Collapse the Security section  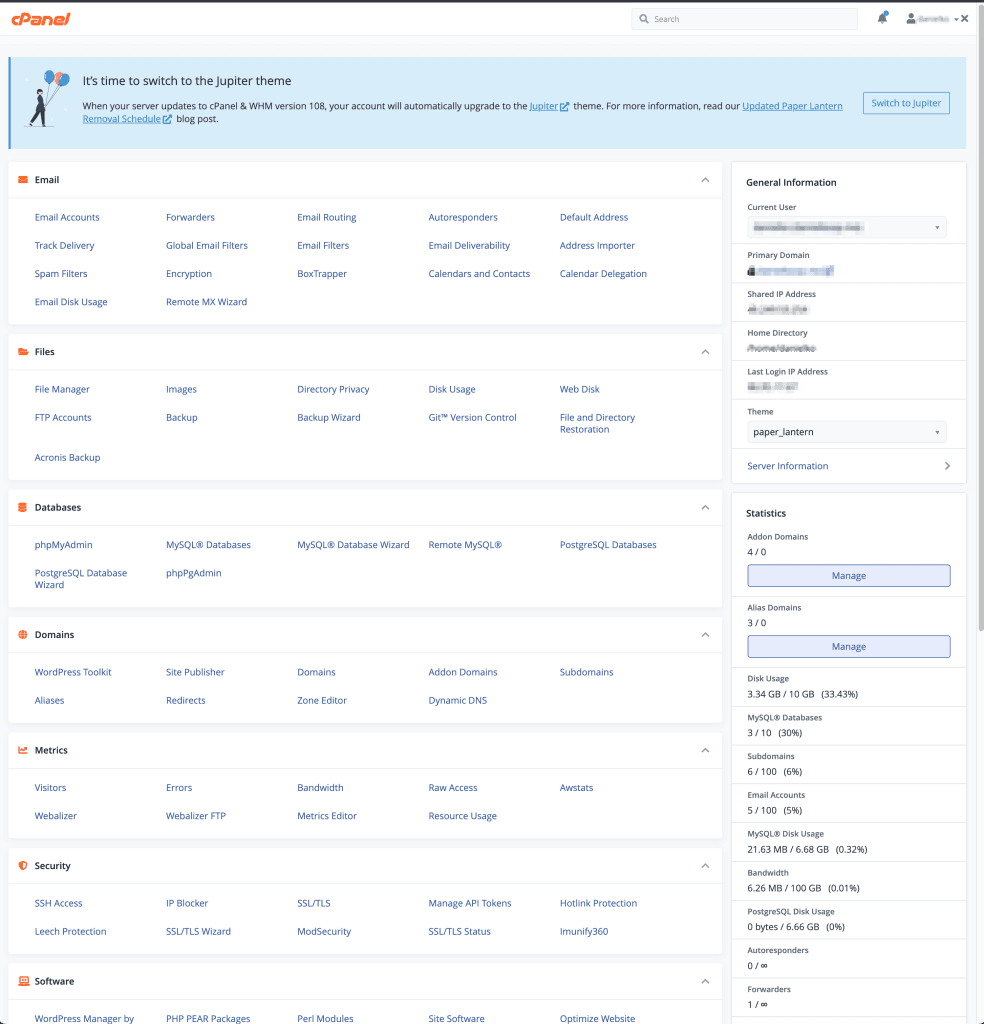click(x=705, y=866)
